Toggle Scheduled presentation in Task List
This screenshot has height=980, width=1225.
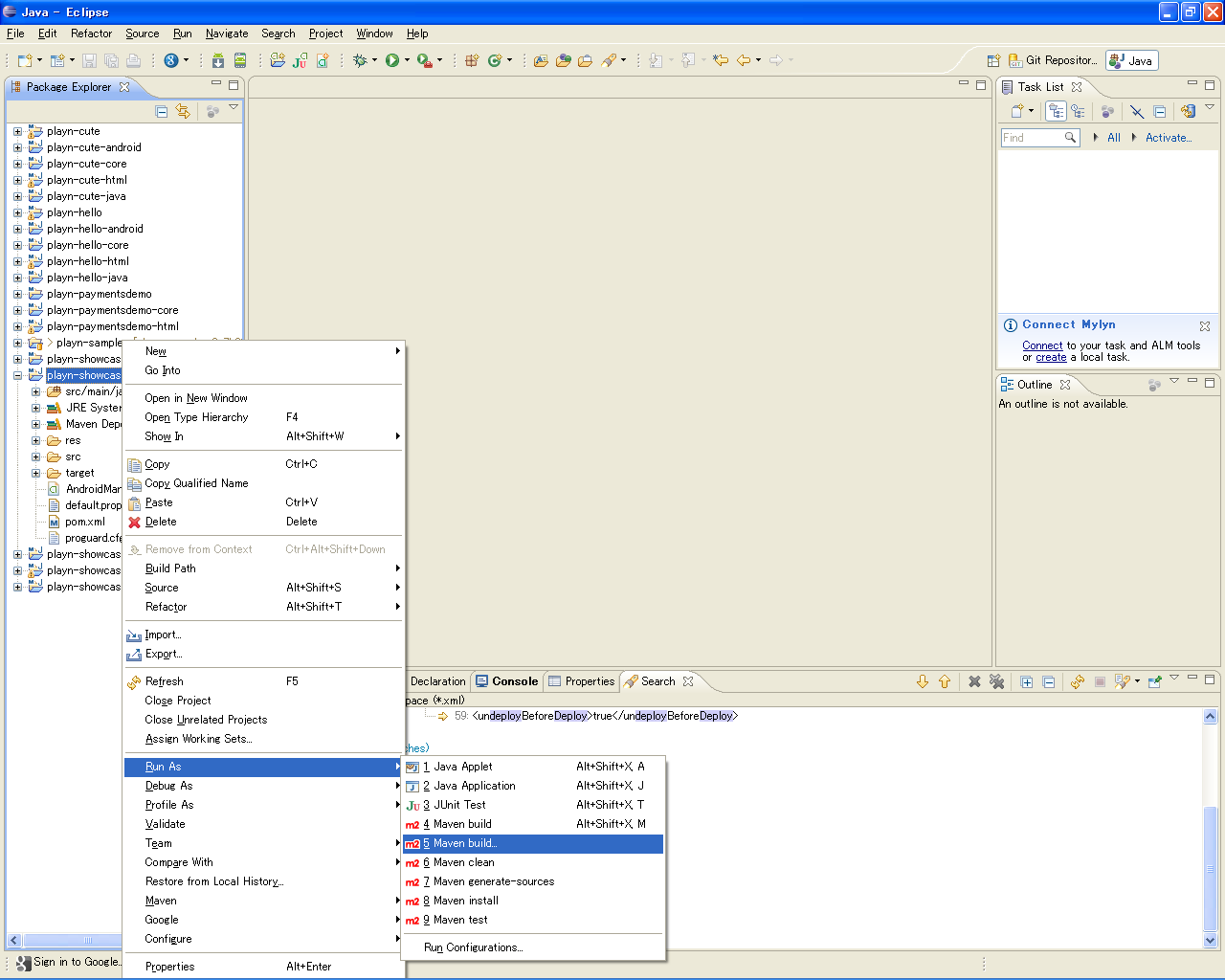click(1078, 111)
